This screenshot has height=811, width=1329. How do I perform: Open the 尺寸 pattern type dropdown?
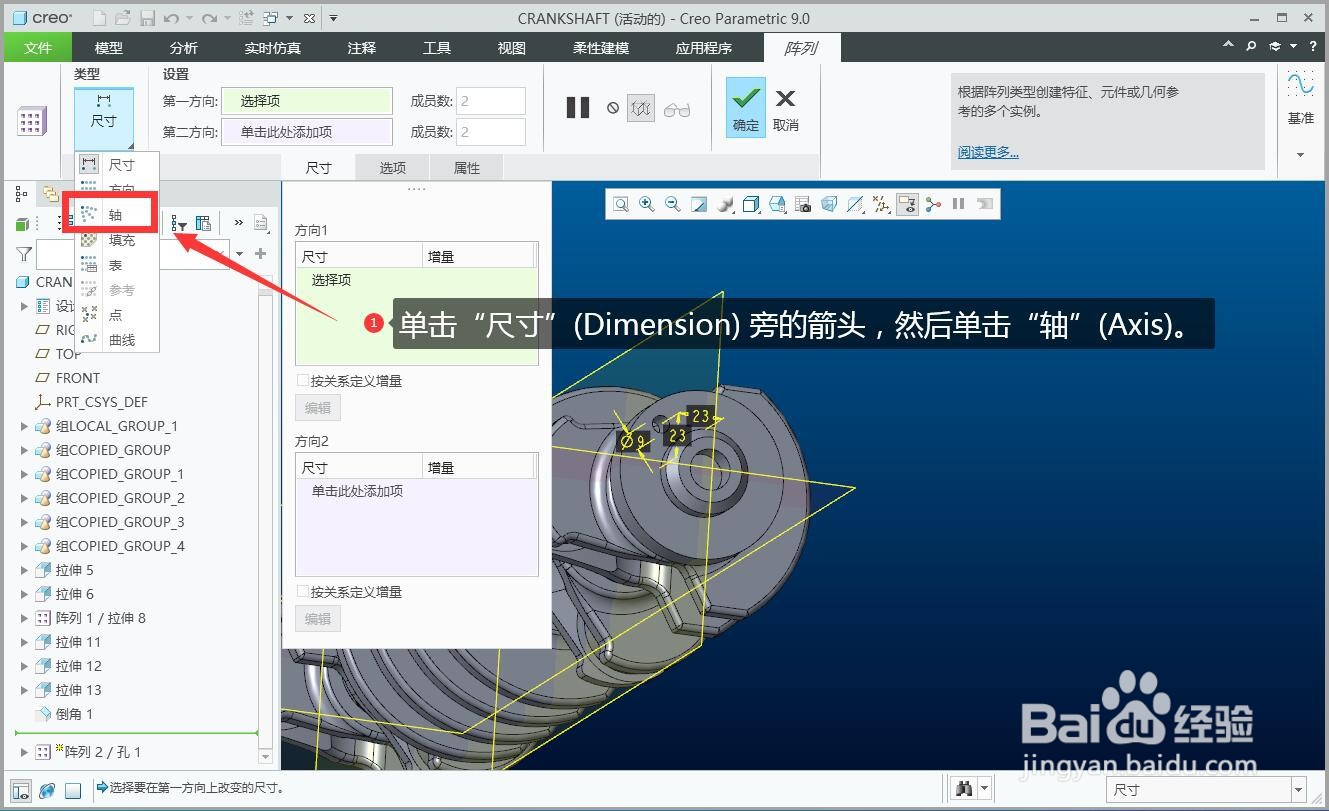[104, 119]
